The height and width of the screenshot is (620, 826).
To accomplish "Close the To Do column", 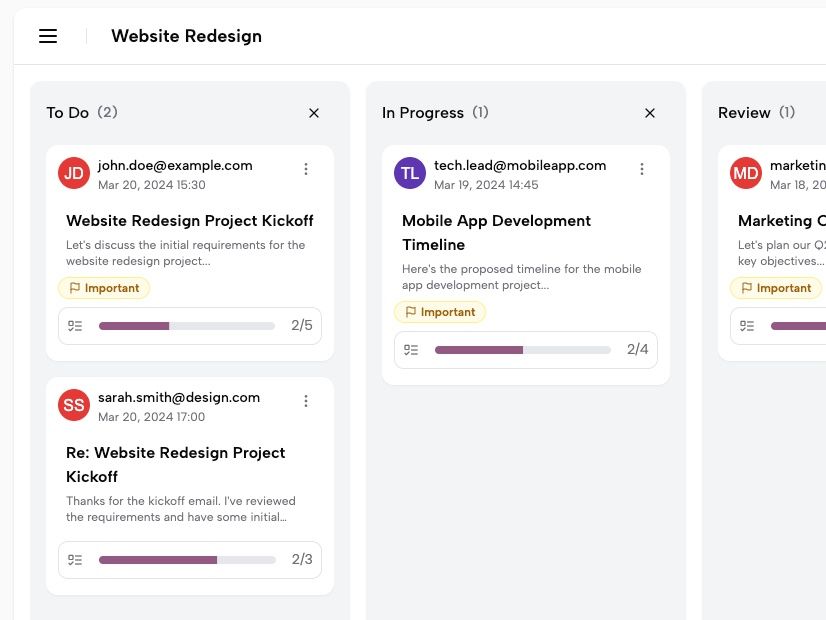I will pyautogui.click(x=314, y=113).
